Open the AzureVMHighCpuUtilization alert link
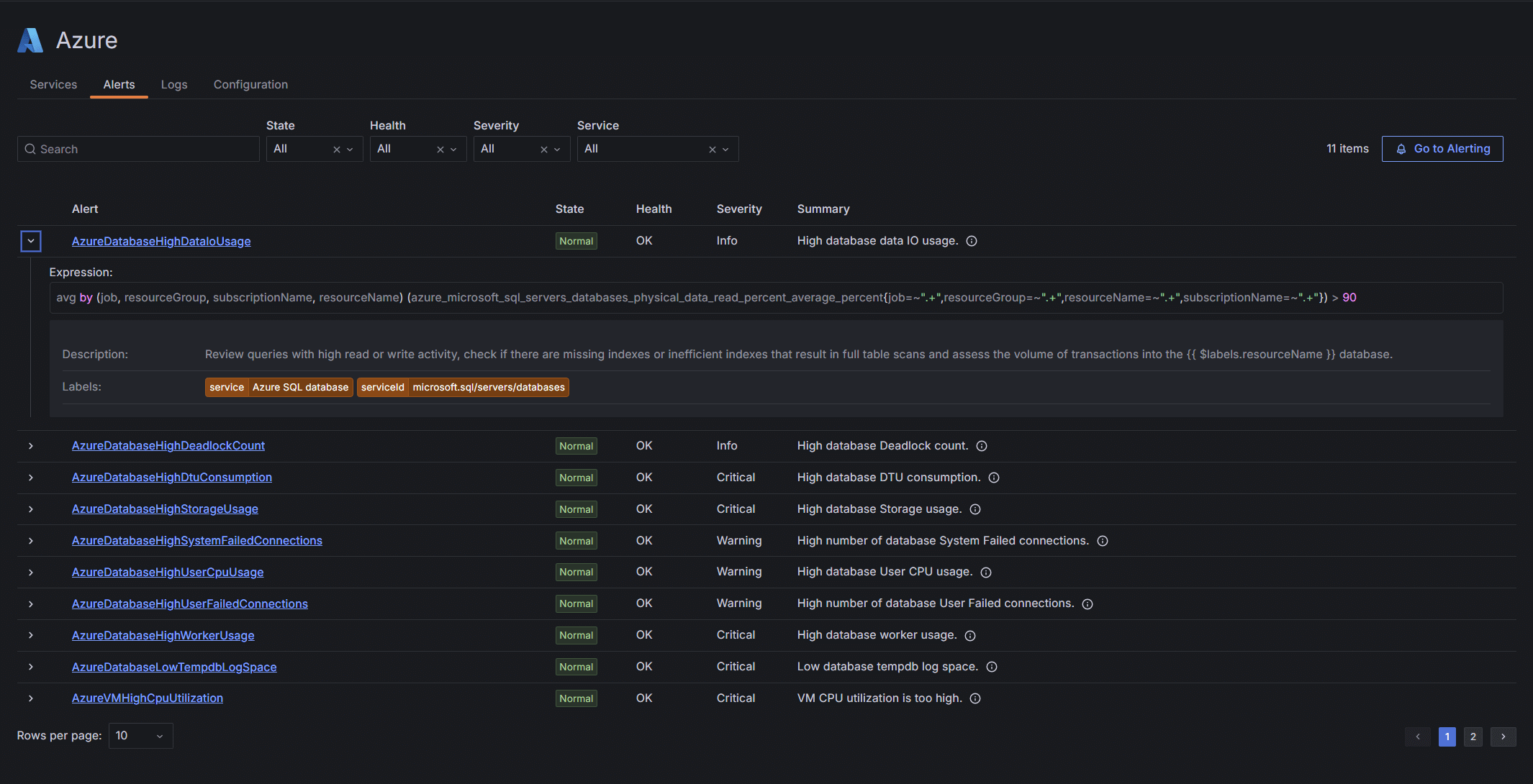The width and height of the screenshot is (1533, 784). coord(147,698)
